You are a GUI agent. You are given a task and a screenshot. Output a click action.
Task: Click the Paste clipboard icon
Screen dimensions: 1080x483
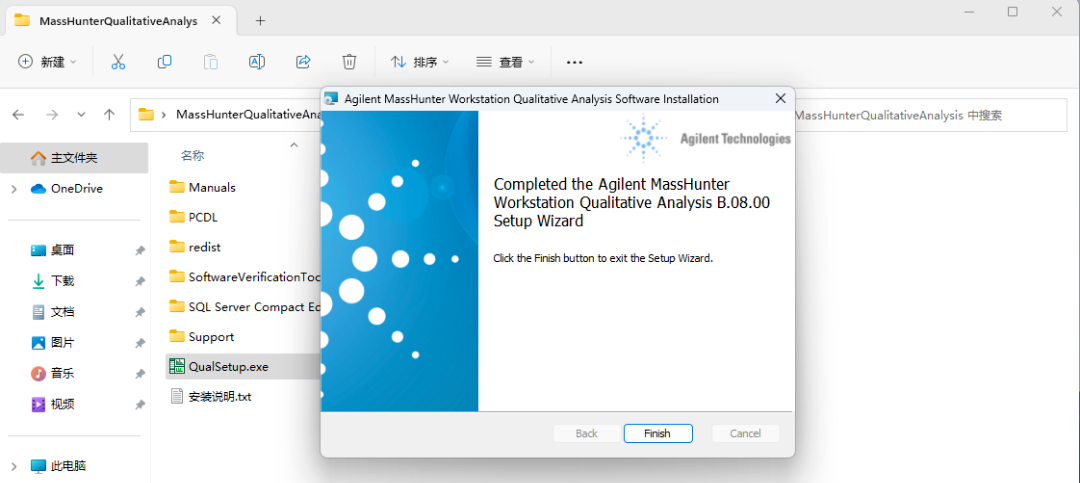(211, 62)
